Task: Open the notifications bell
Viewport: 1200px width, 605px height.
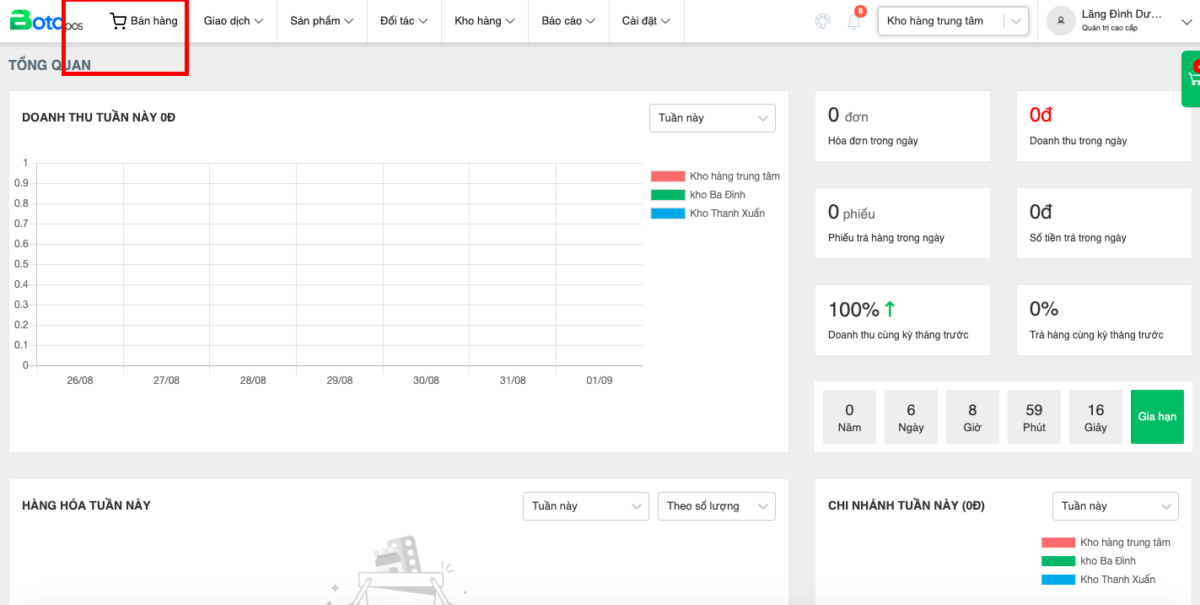Action: (x=854, y=21)
